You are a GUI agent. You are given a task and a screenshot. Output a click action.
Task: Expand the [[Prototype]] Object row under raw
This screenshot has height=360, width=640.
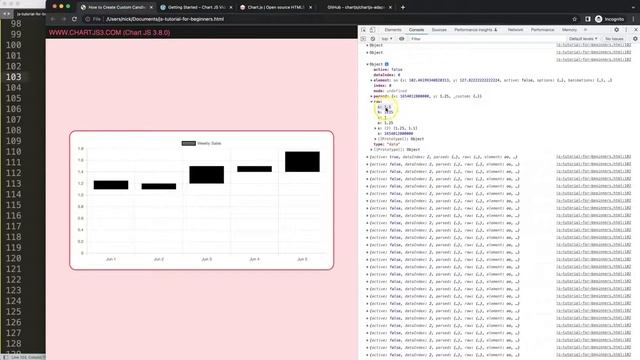pyautogui.click(x=376, y=139)
